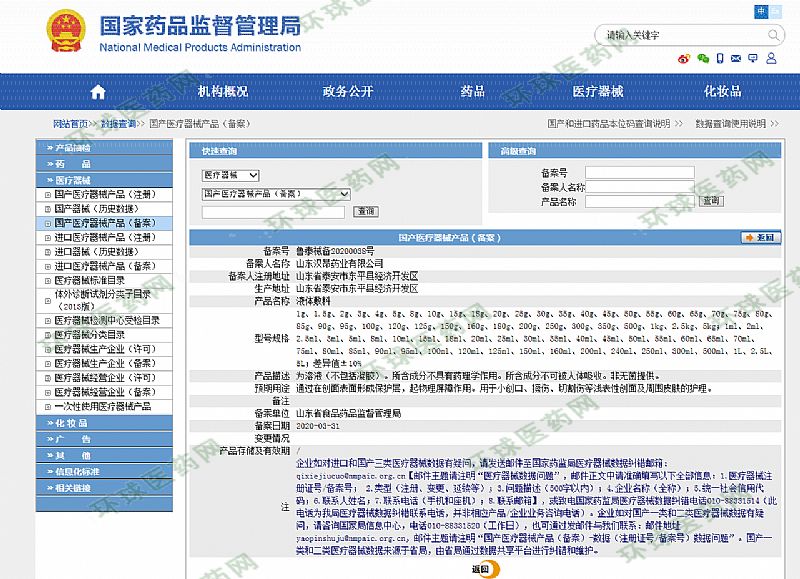Click the magnifier search icon

coord(776,34)
